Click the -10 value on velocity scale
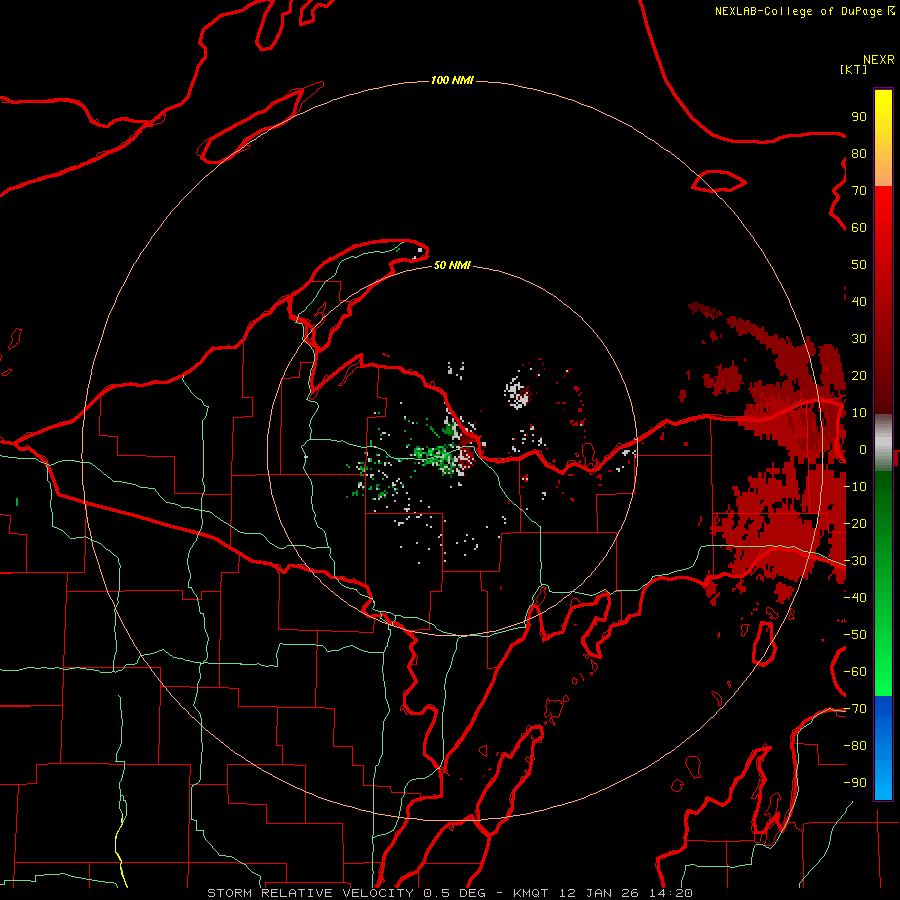Screen dimensions: 900x900 coord(855,487)
